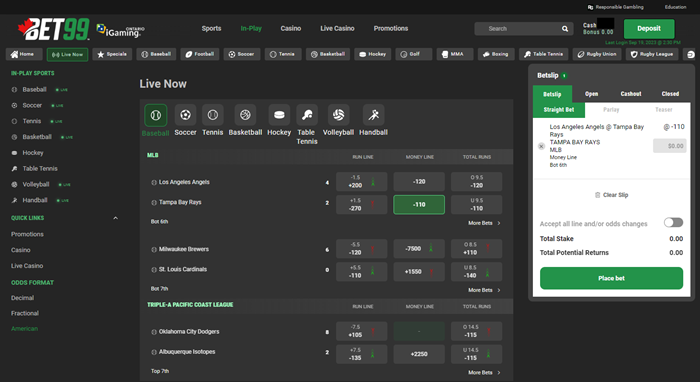Open Home from the sports bar
The height and width of the screenshot is (382, 700).
24,54
